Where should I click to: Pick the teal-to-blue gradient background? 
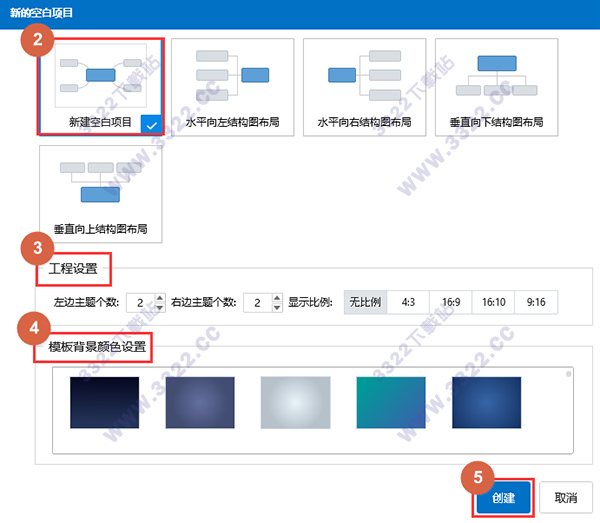click(x=391, y=402)
